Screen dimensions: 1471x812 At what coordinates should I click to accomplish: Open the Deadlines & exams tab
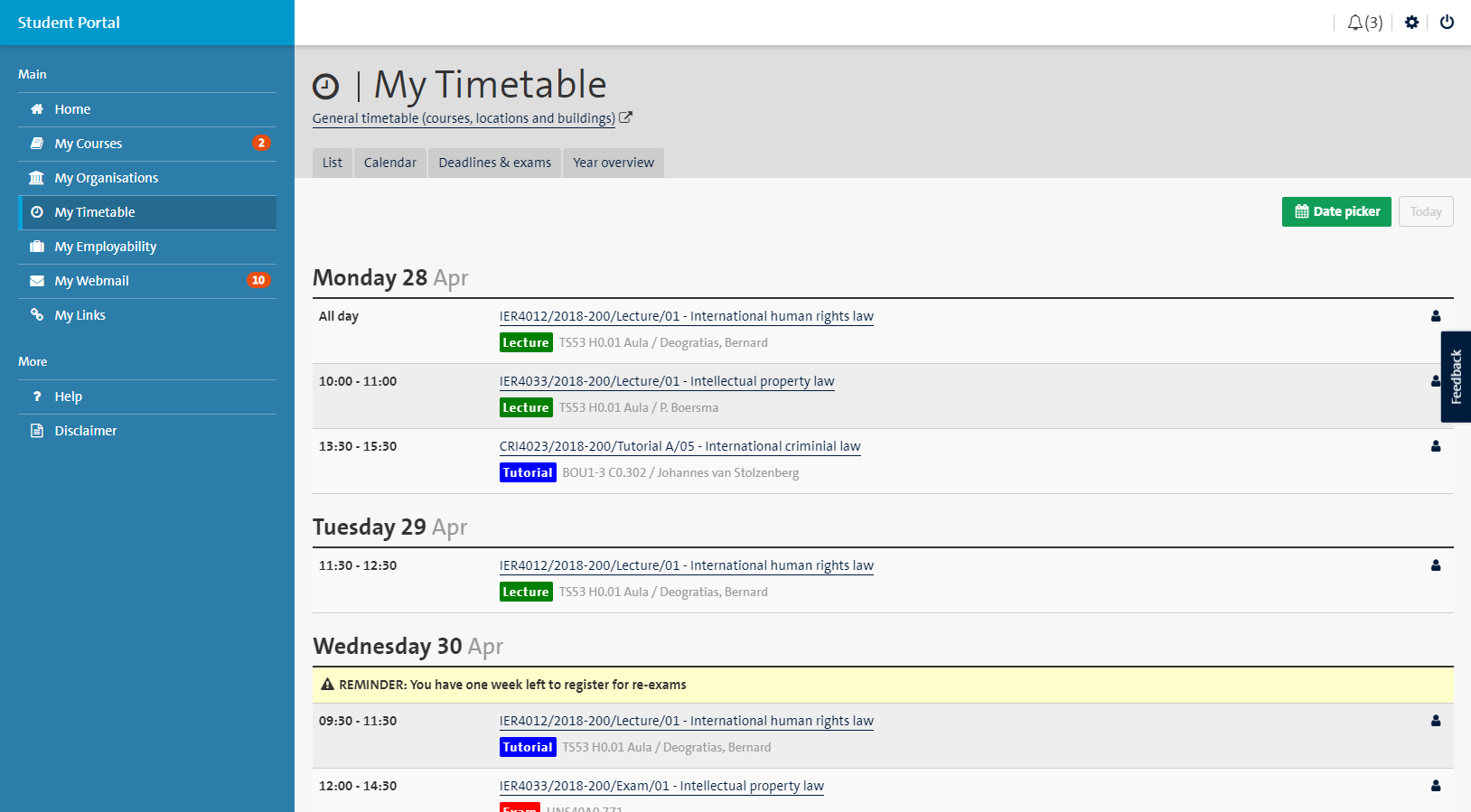coord(494,163)
